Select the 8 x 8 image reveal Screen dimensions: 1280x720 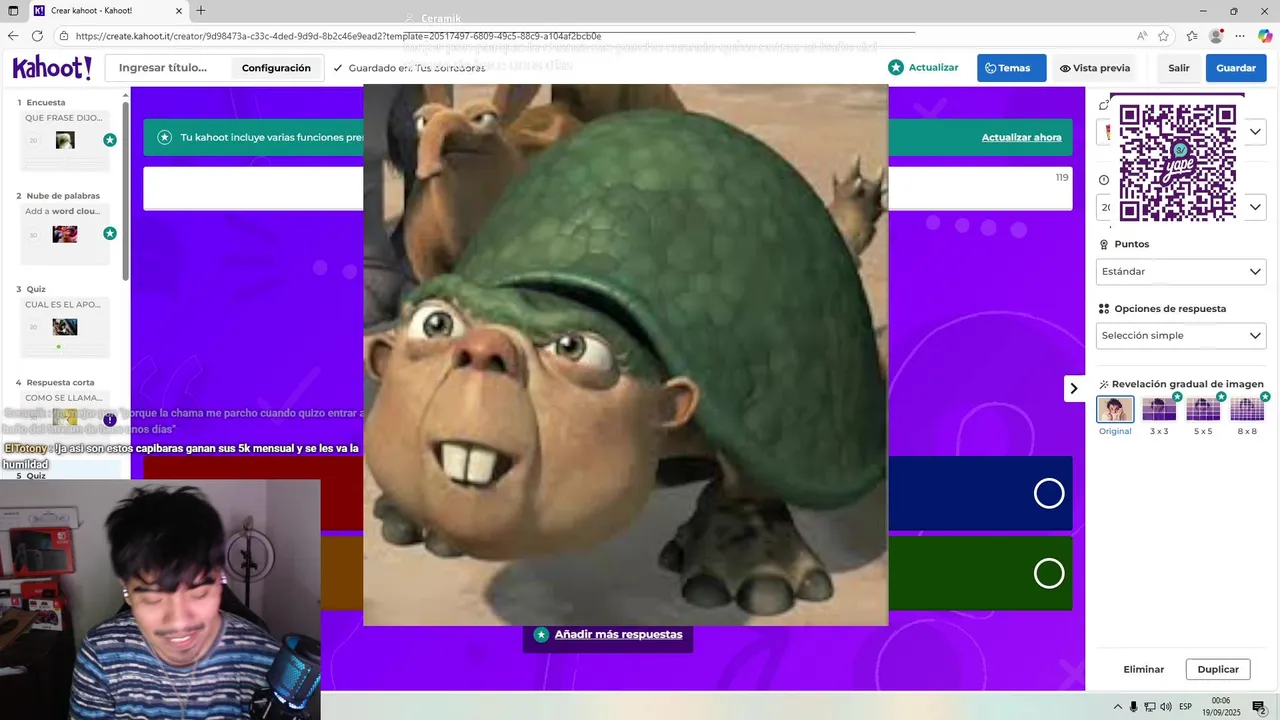click(x=1247, y=409)
